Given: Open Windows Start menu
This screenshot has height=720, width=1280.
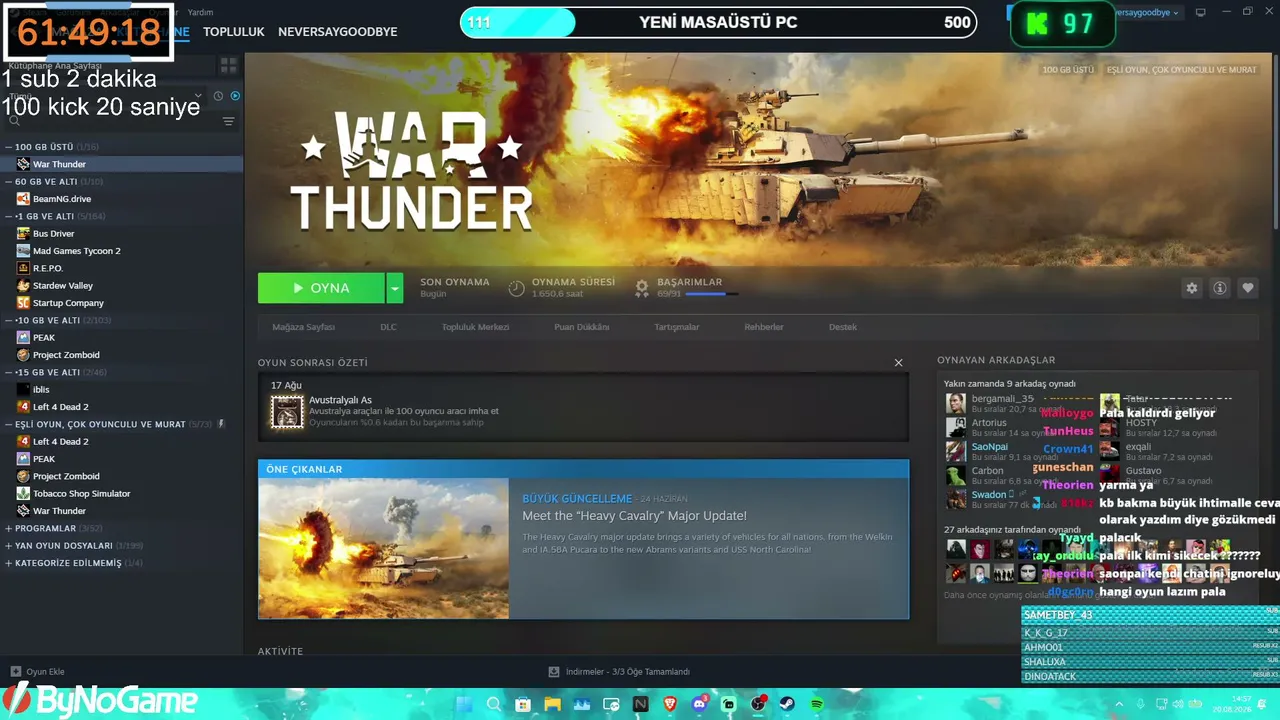Looking at the screenshot, I should [464, 704].
